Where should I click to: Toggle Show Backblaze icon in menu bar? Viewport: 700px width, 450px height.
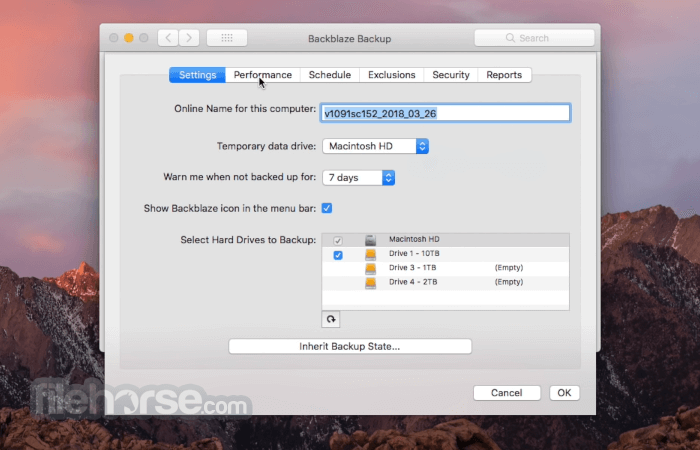click(327, 208)
